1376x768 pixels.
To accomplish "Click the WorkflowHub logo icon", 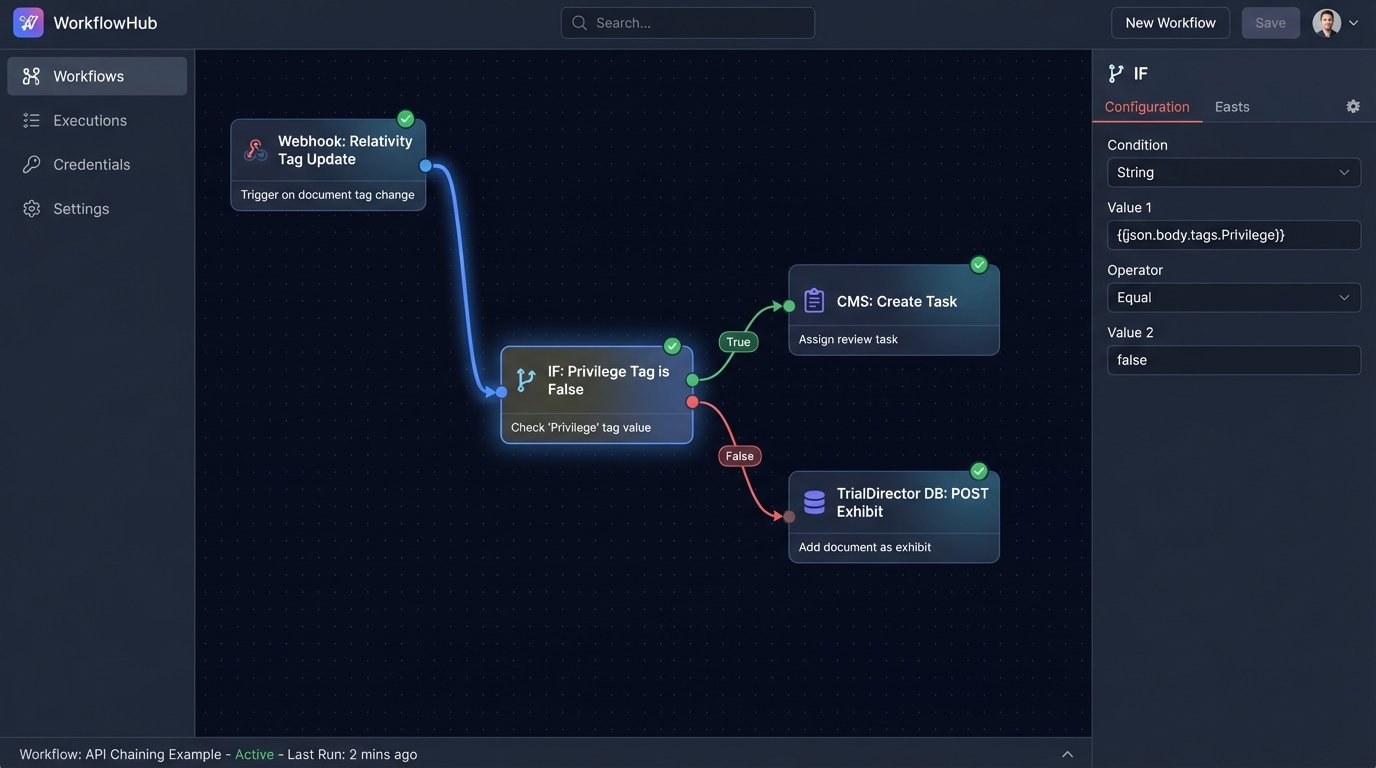I will (28, 23).
